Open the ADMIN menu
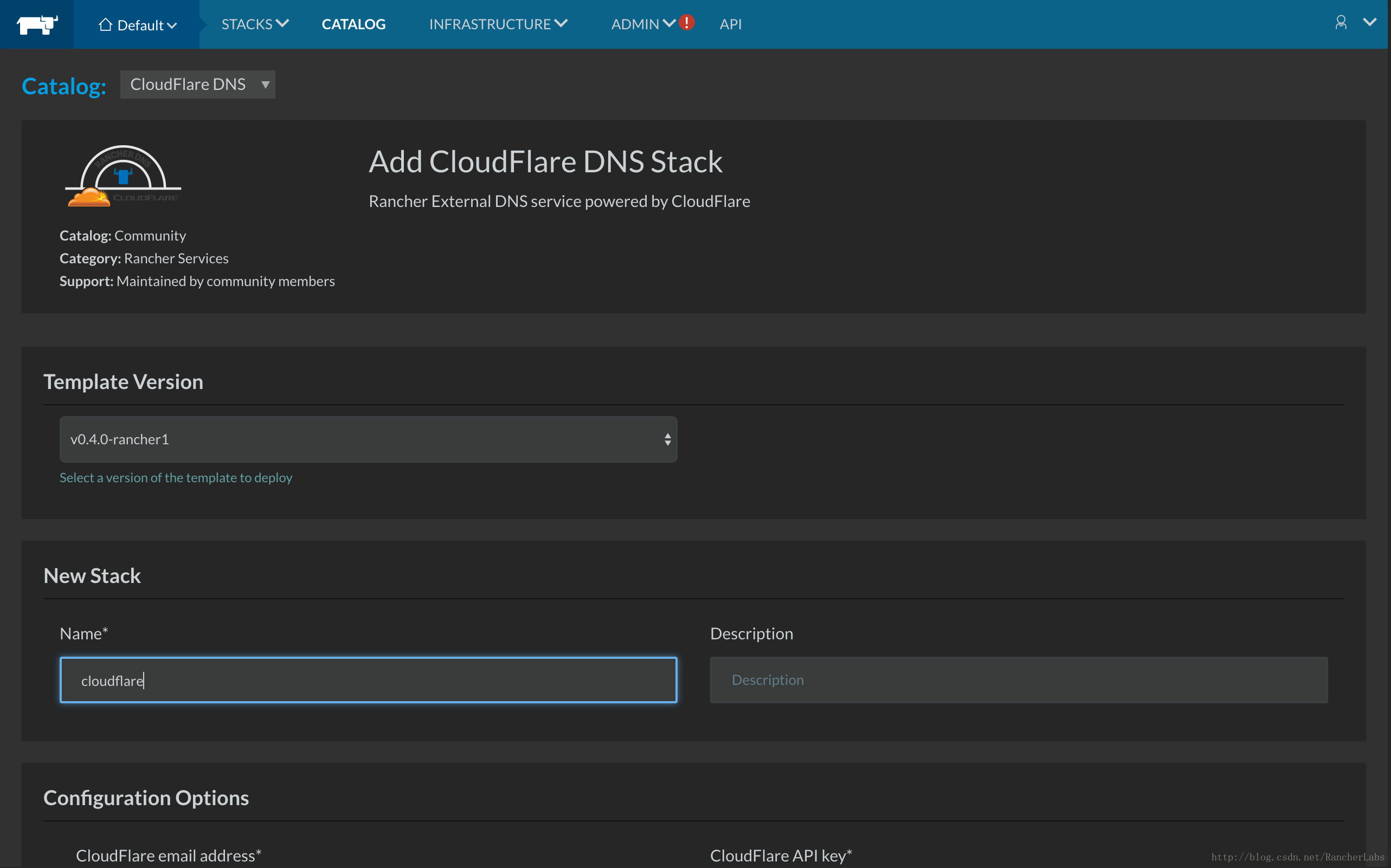The image size is (1391, 868). [x=643, y=24]
